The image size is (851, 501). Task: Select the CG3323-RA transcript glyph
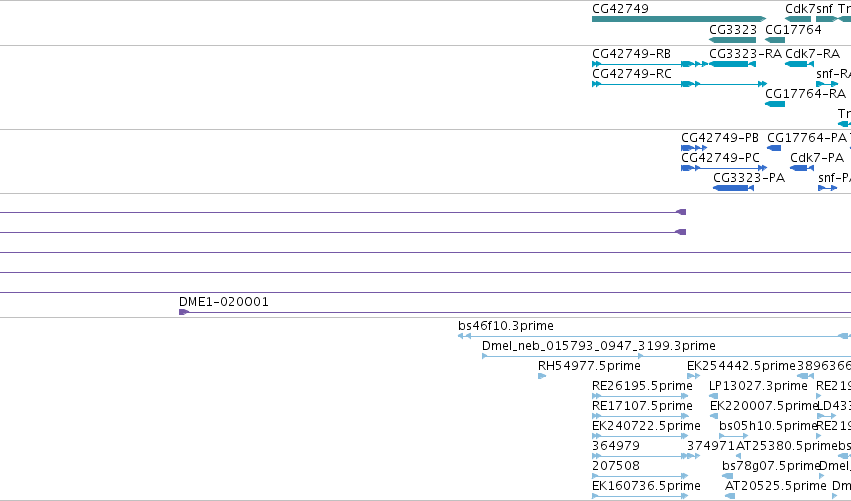tap(733, 64)
